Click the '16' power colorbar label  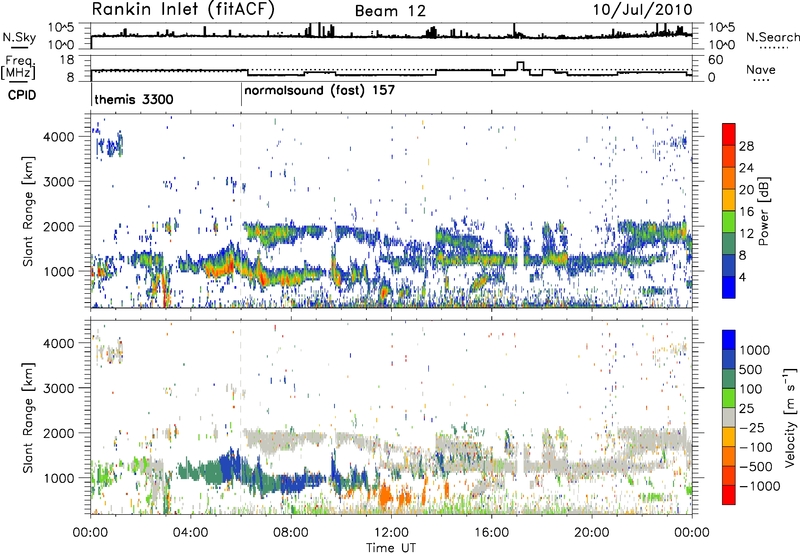(746, 212)
